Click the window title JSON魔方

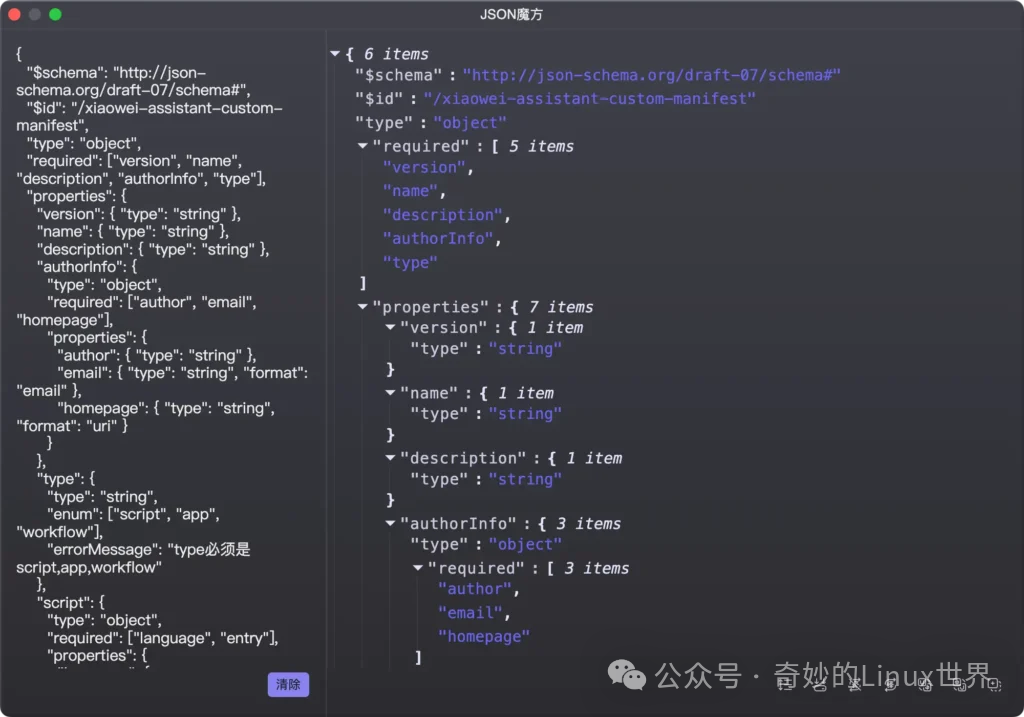[x=511, y=14]
